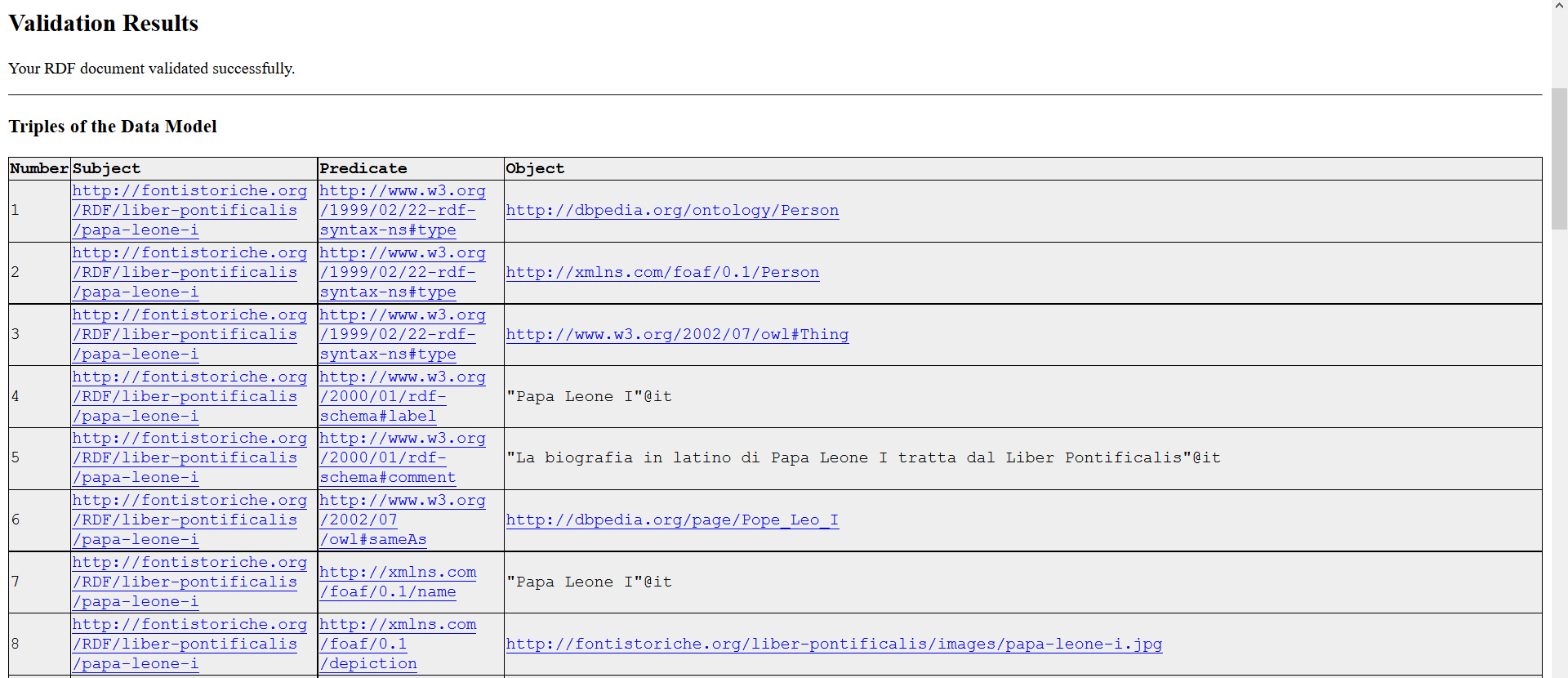This screenshot has width=1568, height=678.
Task: Open subject link in row 1
Action: [189, 211]
